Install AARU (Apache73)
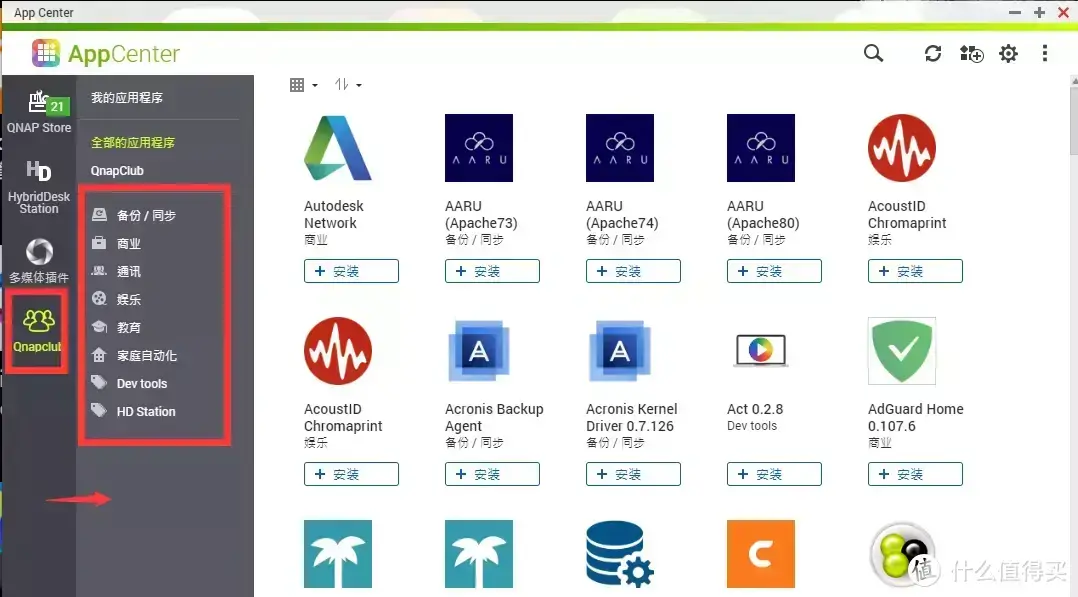Image resolution: width=1078 pixels, height=597 pixels. [x=492, y=271]
